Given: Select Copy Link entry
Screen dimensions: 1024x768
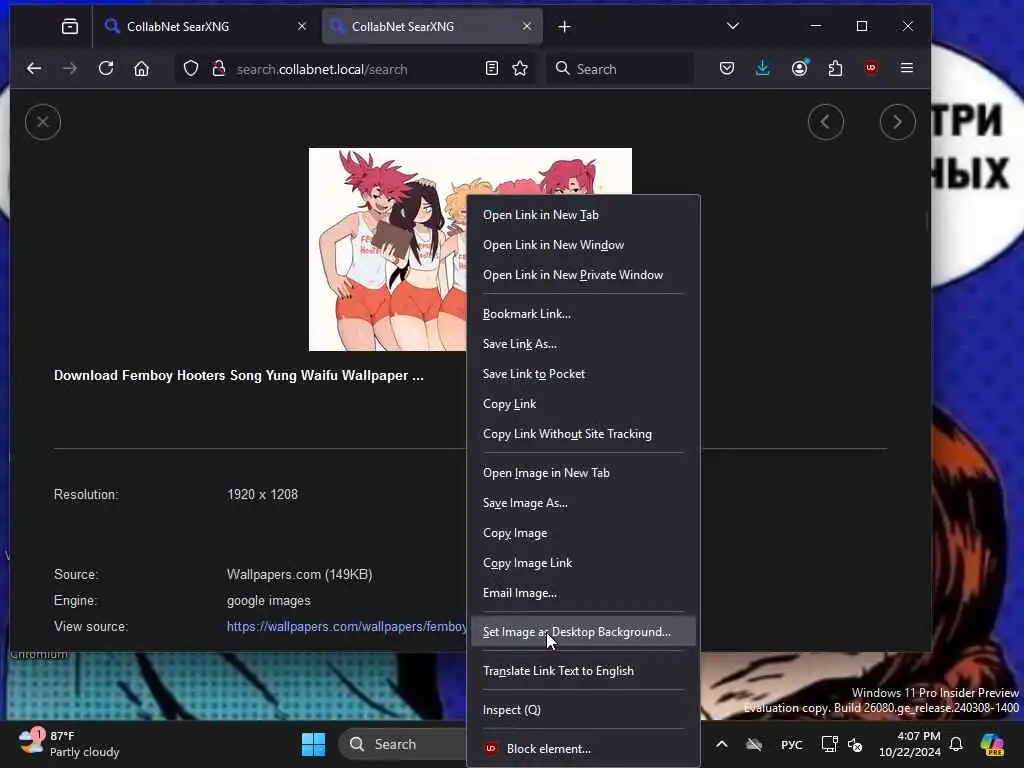Looking at the screenshot, I should (x=584, y=404).
